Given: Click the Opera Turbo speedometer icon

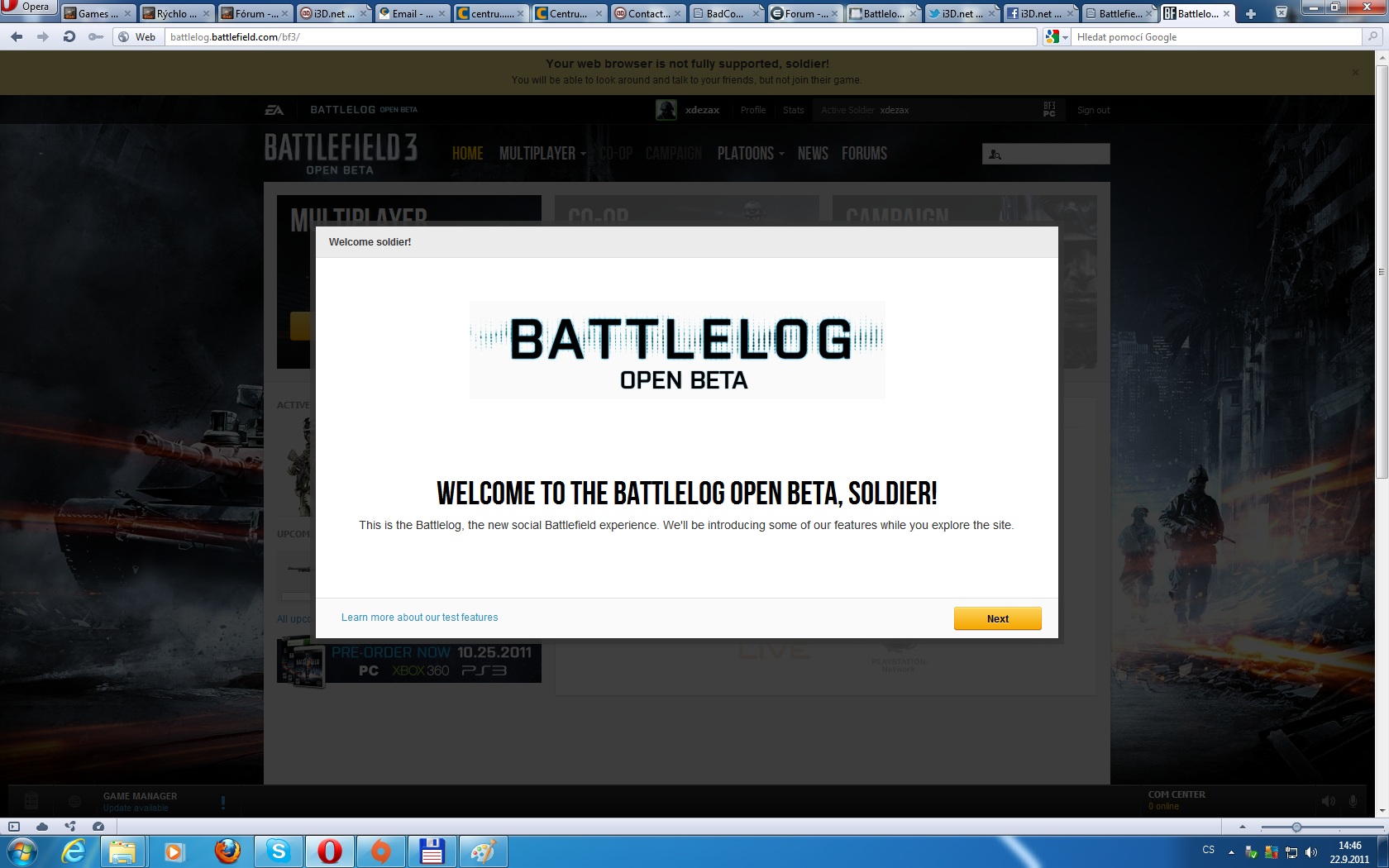Looking at the screenshot, I should tap(98, 827).
